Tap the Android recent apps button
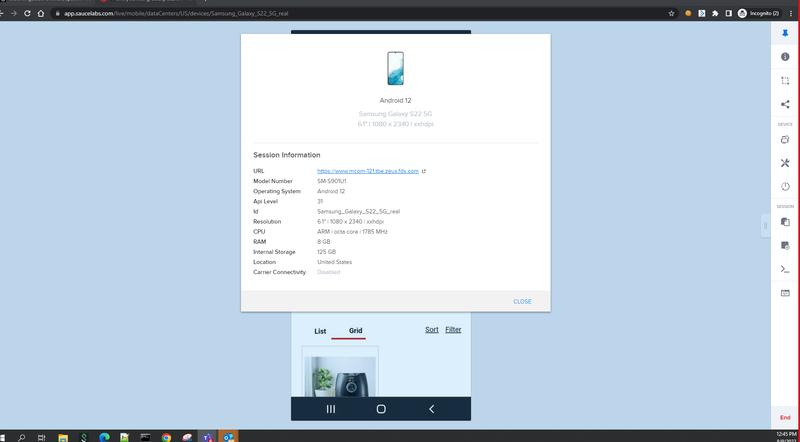This screenshot has width=800, height=442. 331,409
